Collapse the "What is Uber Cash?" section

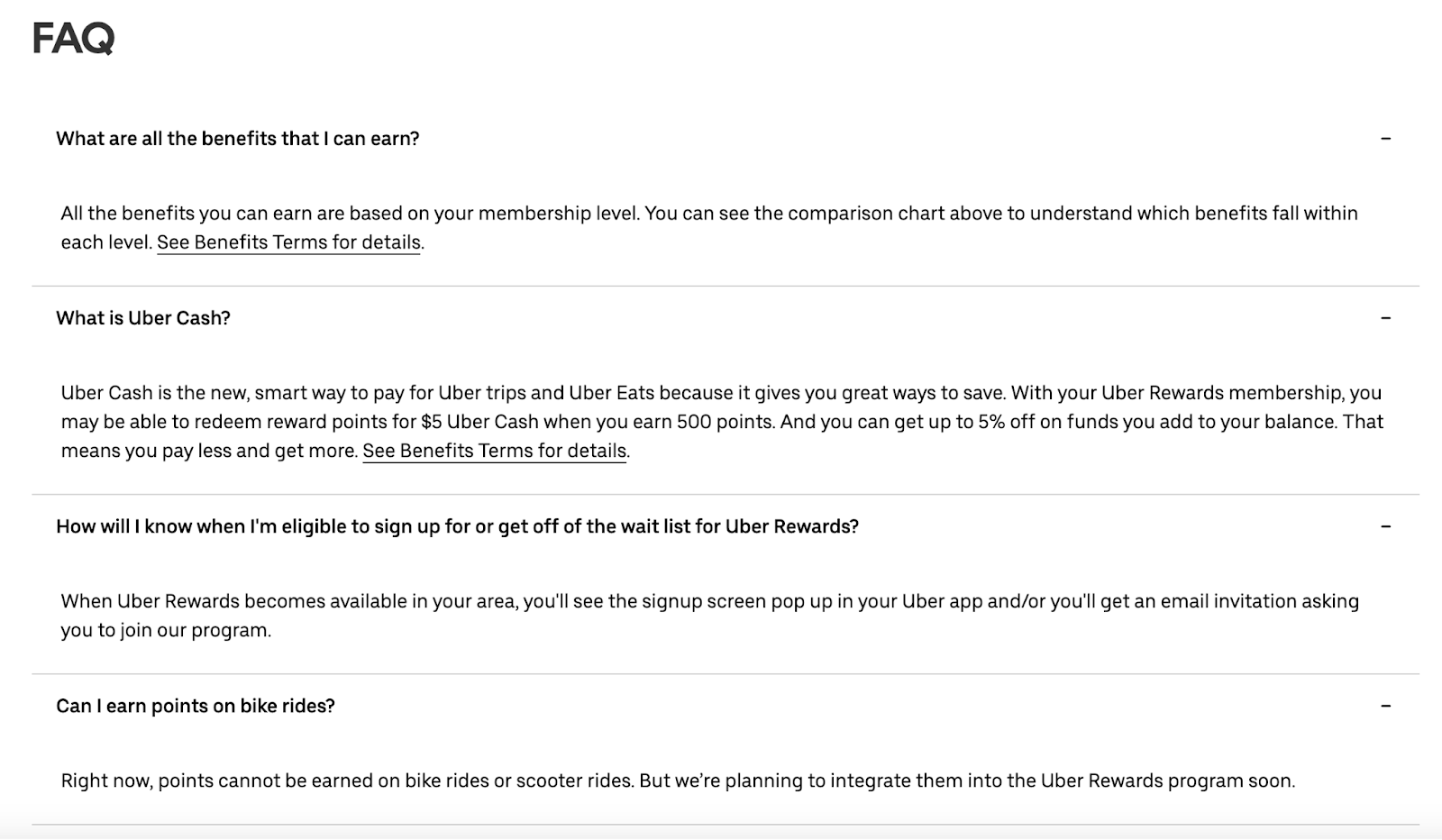[143, 318]
